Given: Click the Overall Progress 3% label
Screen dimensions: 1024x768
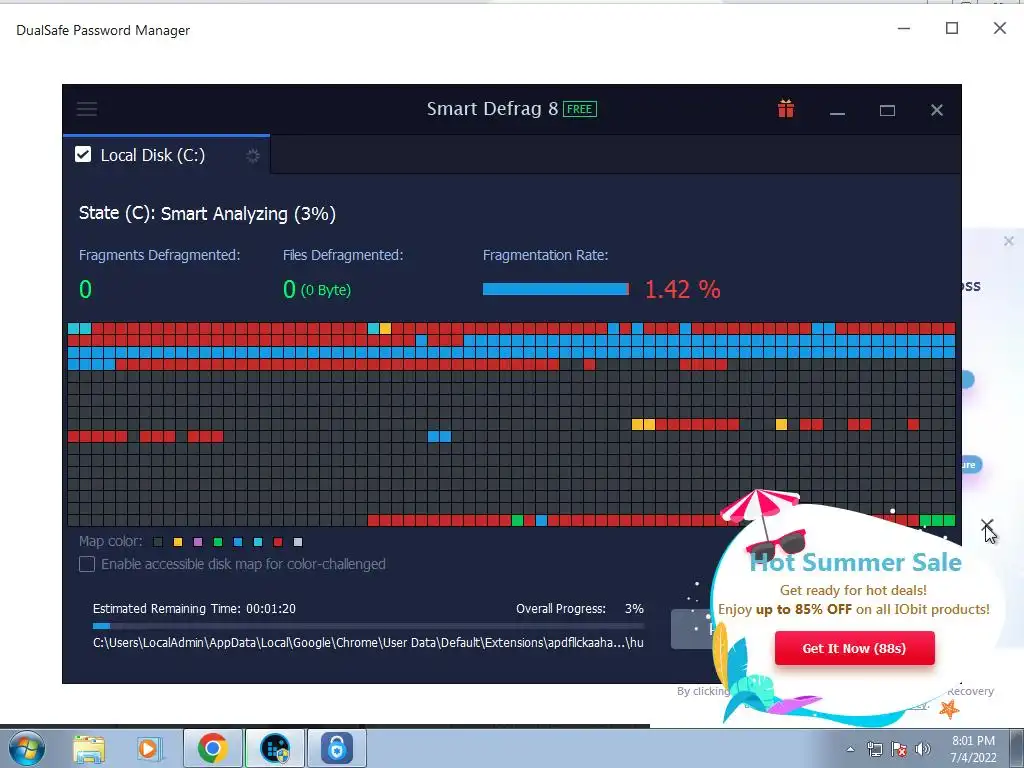Looking at the screenshot, I should 579,609.
